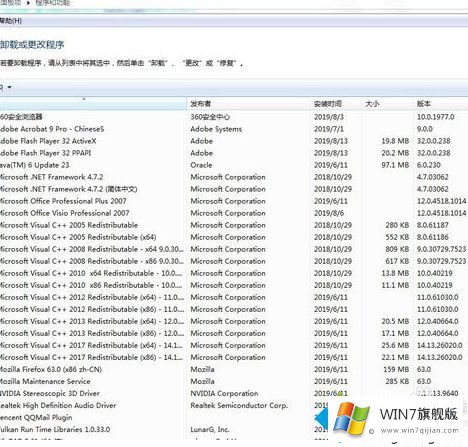Click size 159 MB cell
Viewport: 468px width, 447px height.
pyautogui.click(x=396, y=369)
